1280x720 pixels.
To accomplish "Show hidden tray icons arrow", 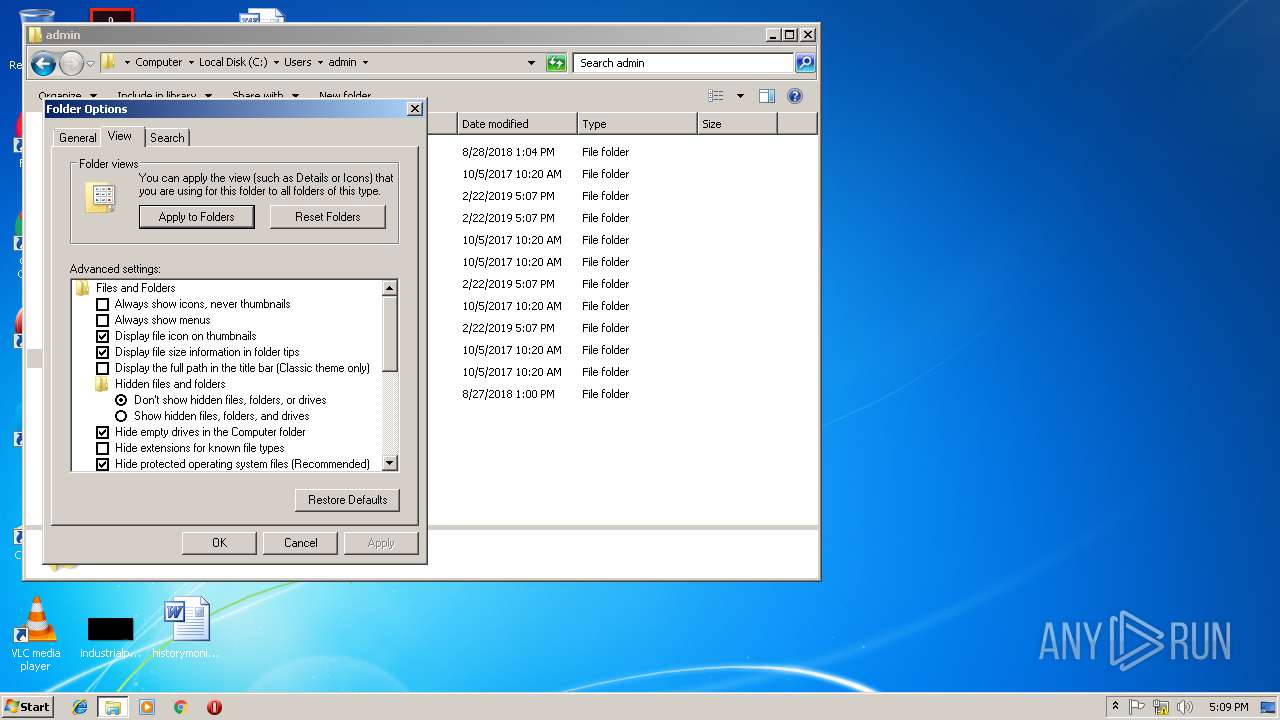I will (1115, 706).
